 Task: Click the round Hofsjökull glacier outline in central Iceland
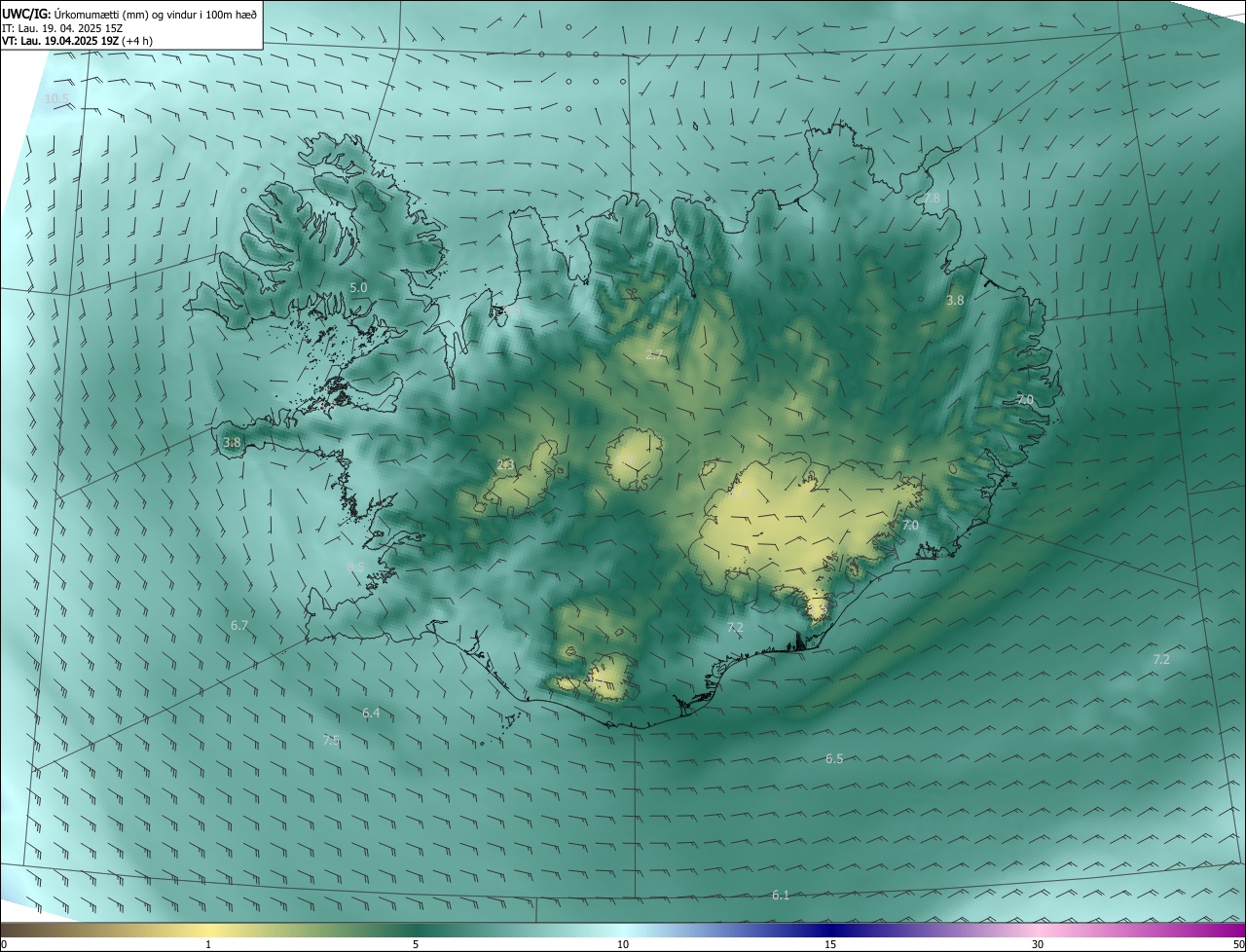pyautogui.click(x=635, y=459)
